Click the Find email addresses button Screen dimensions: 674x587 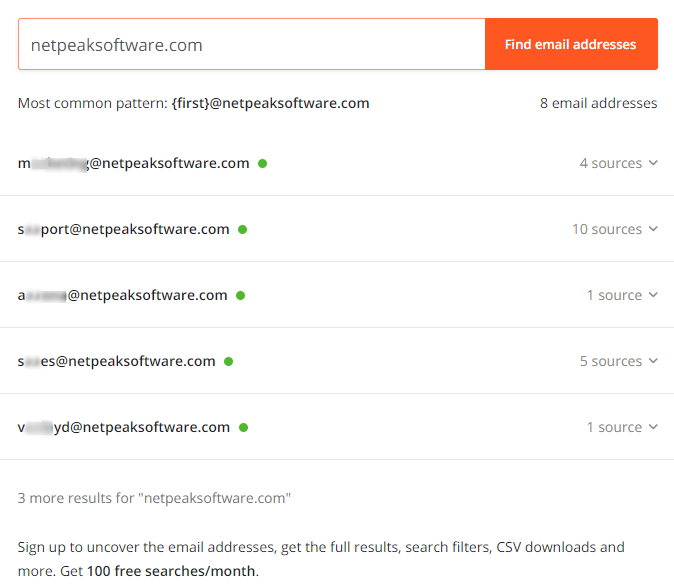point(571,44)
